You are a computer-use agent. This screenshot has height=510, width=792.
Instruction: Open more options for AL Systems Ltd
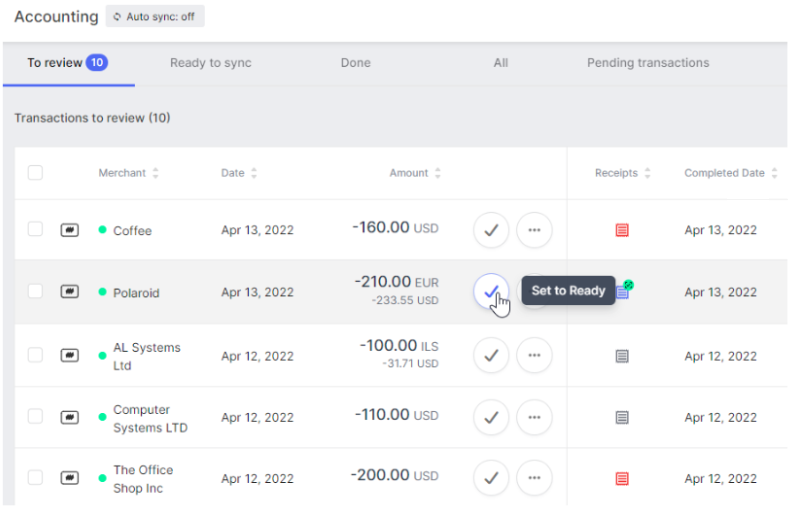534,355
